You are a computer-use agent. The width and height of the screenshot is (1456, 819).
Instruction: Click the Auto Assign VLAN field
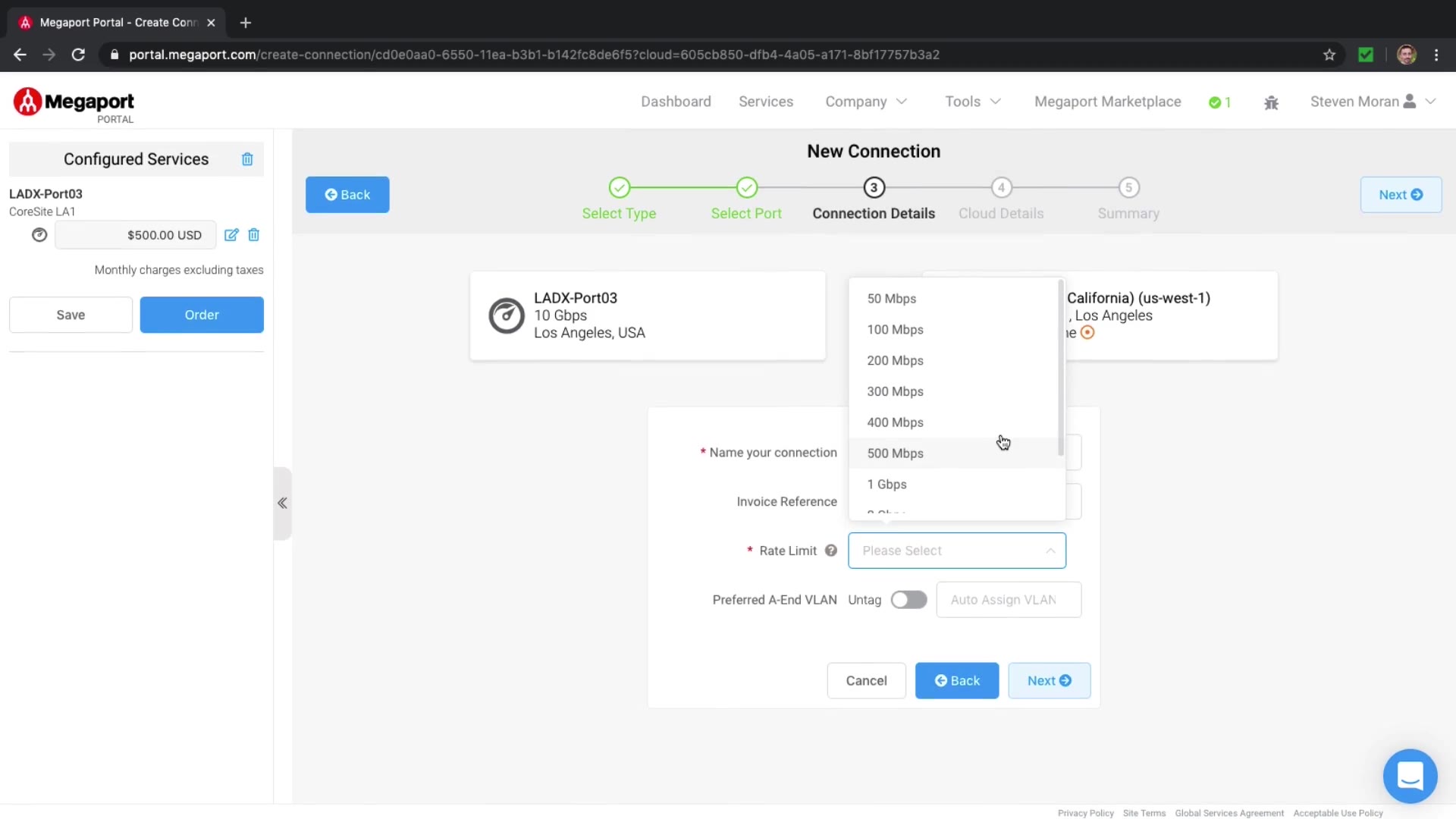pyautogui.click(x=1008, y=600)
